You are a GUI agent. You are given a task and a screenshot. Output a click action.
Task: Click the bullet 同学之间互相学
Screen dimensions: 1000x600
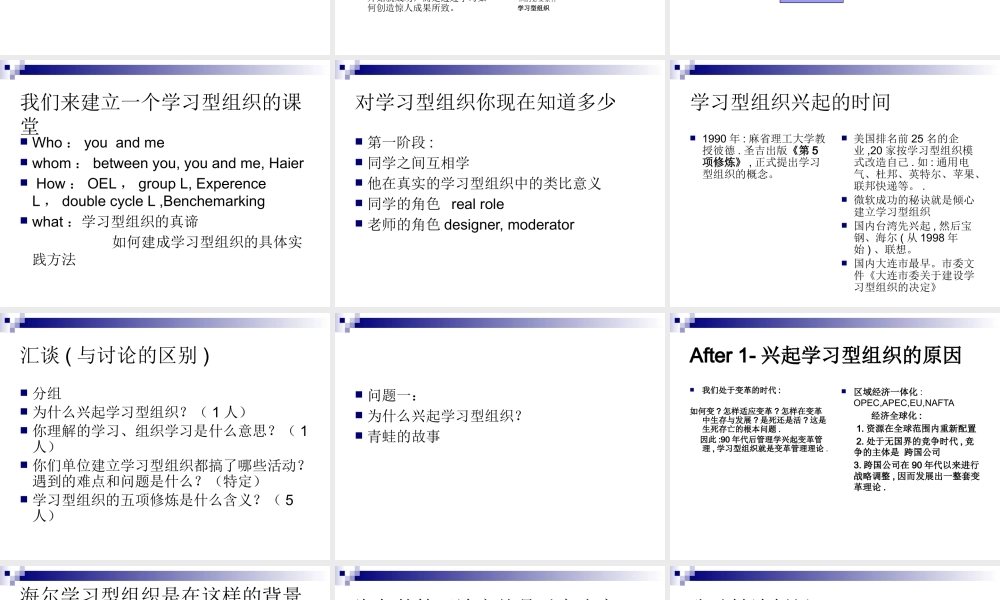pyautogui.click(x=418, y=163)
